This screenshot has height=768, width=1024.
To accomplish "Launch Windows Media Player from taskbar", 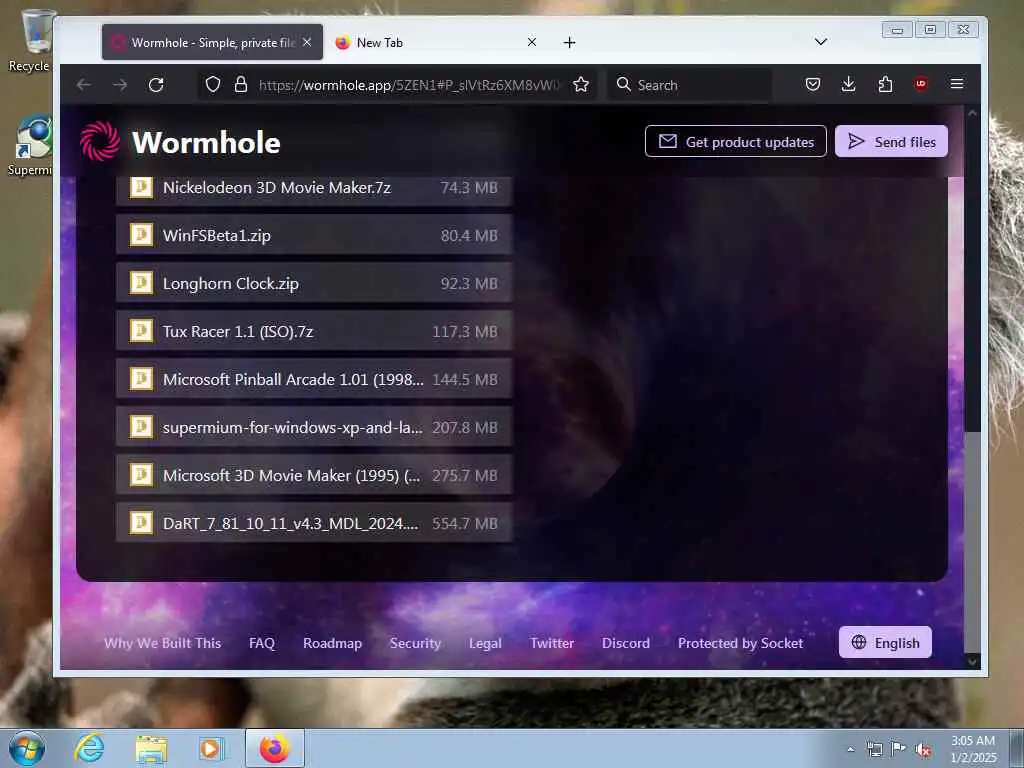I will (x=211, y=749).
